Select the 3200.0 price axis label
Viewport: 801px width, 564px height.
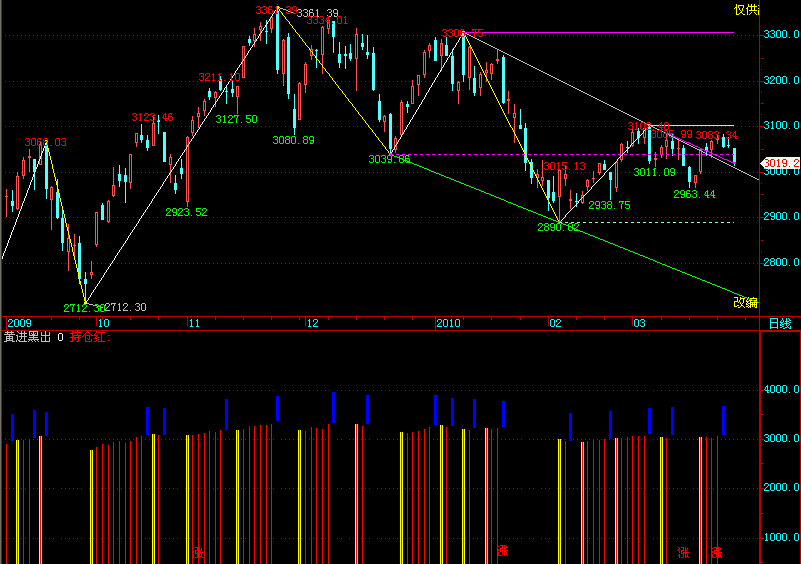click(781, 80)
